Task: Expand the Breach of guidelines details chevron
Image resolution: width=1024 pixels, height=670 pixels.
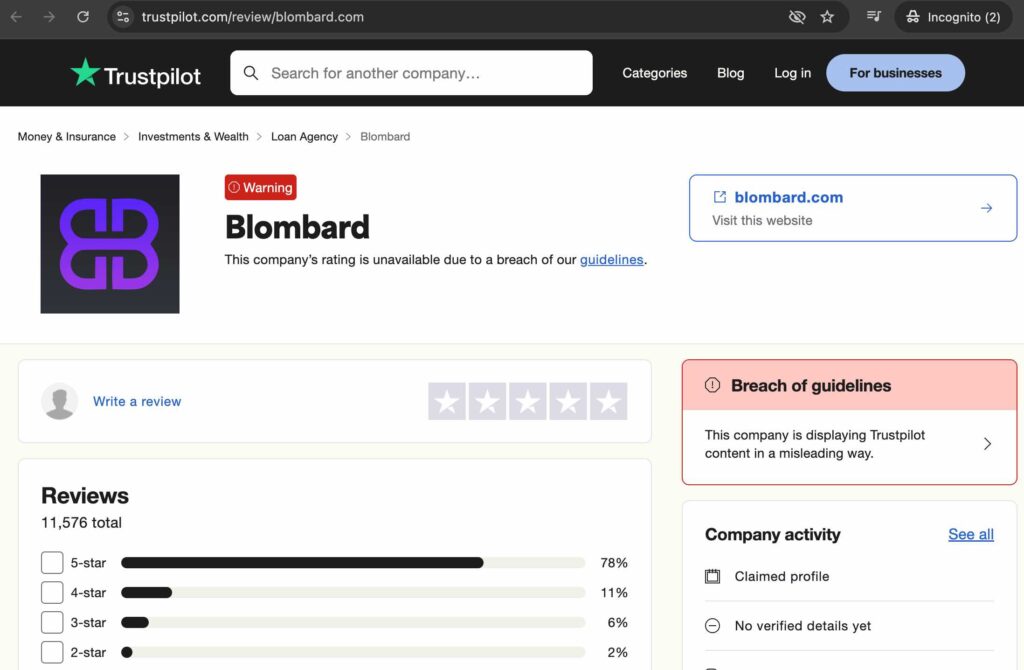Action: pyautogui.click(x=987, y=444)
